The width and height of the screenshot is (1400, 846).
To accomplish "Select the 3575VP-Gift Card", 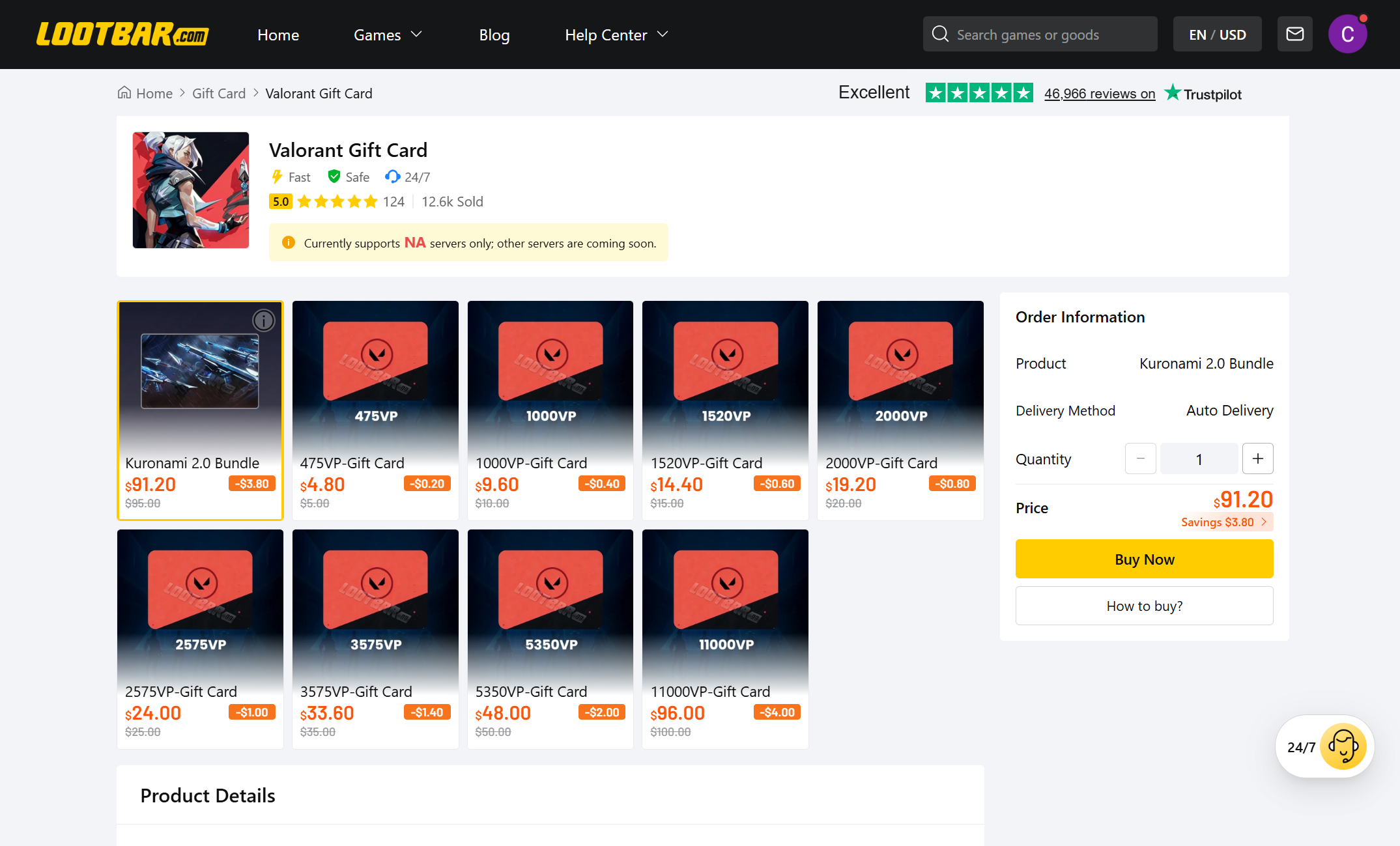I will (x=375, y=639).
